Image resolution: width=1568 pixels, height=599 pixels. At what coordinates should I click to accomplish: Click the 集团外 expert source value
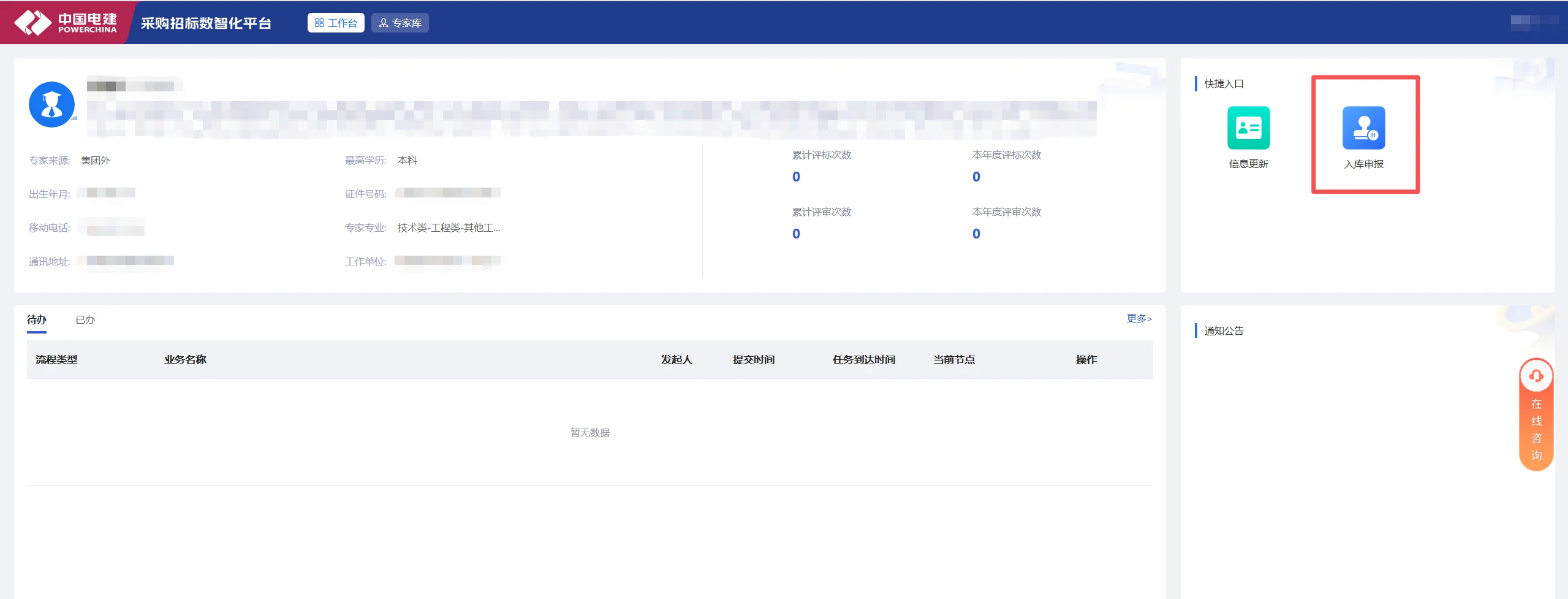96,160
